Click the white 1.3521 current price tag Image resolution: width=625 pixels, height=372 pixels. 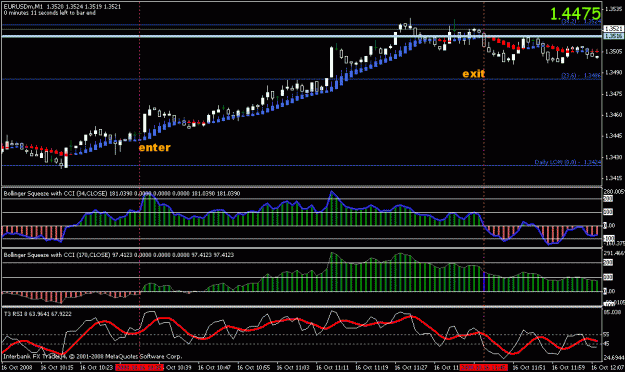point(613,29)
